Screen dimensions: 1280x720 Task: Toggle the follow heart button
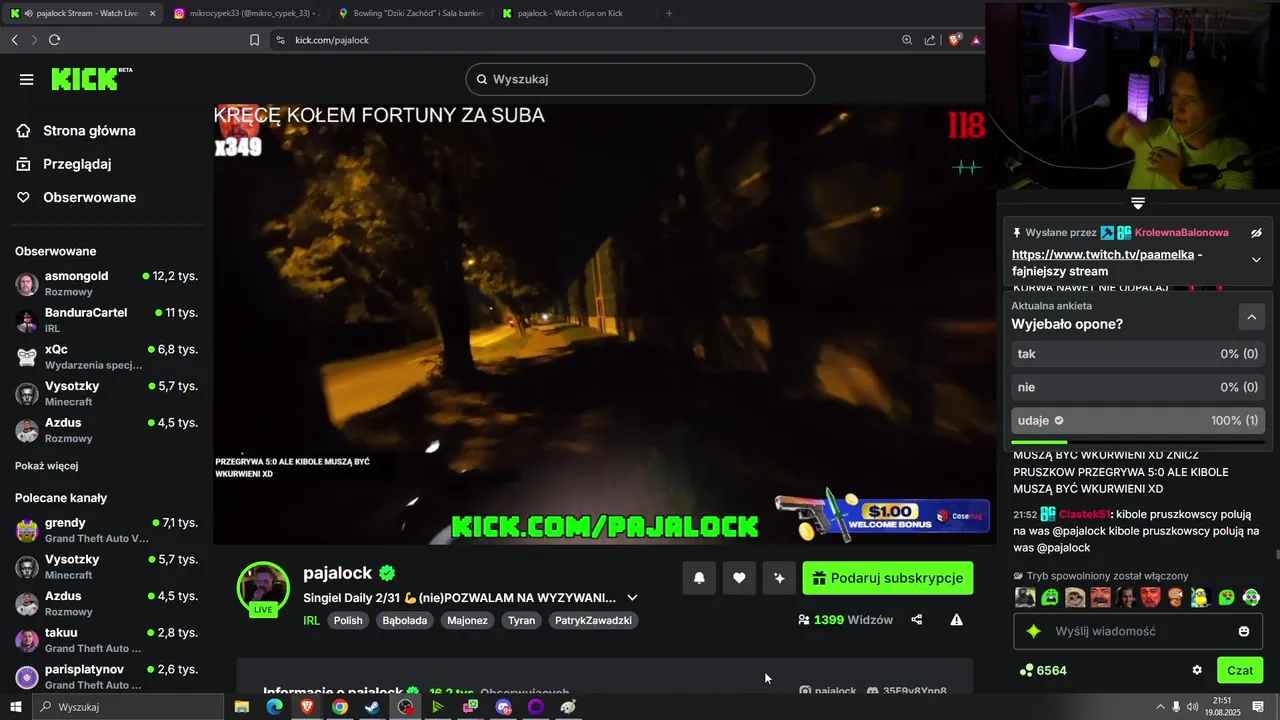739,578
